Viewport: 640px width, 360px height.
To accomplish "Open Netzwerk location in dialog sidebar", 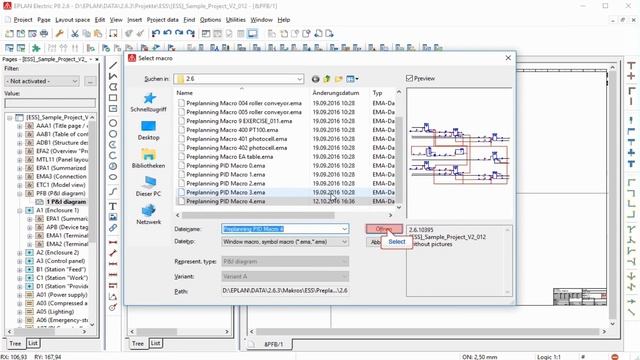I will pos(149,215).
